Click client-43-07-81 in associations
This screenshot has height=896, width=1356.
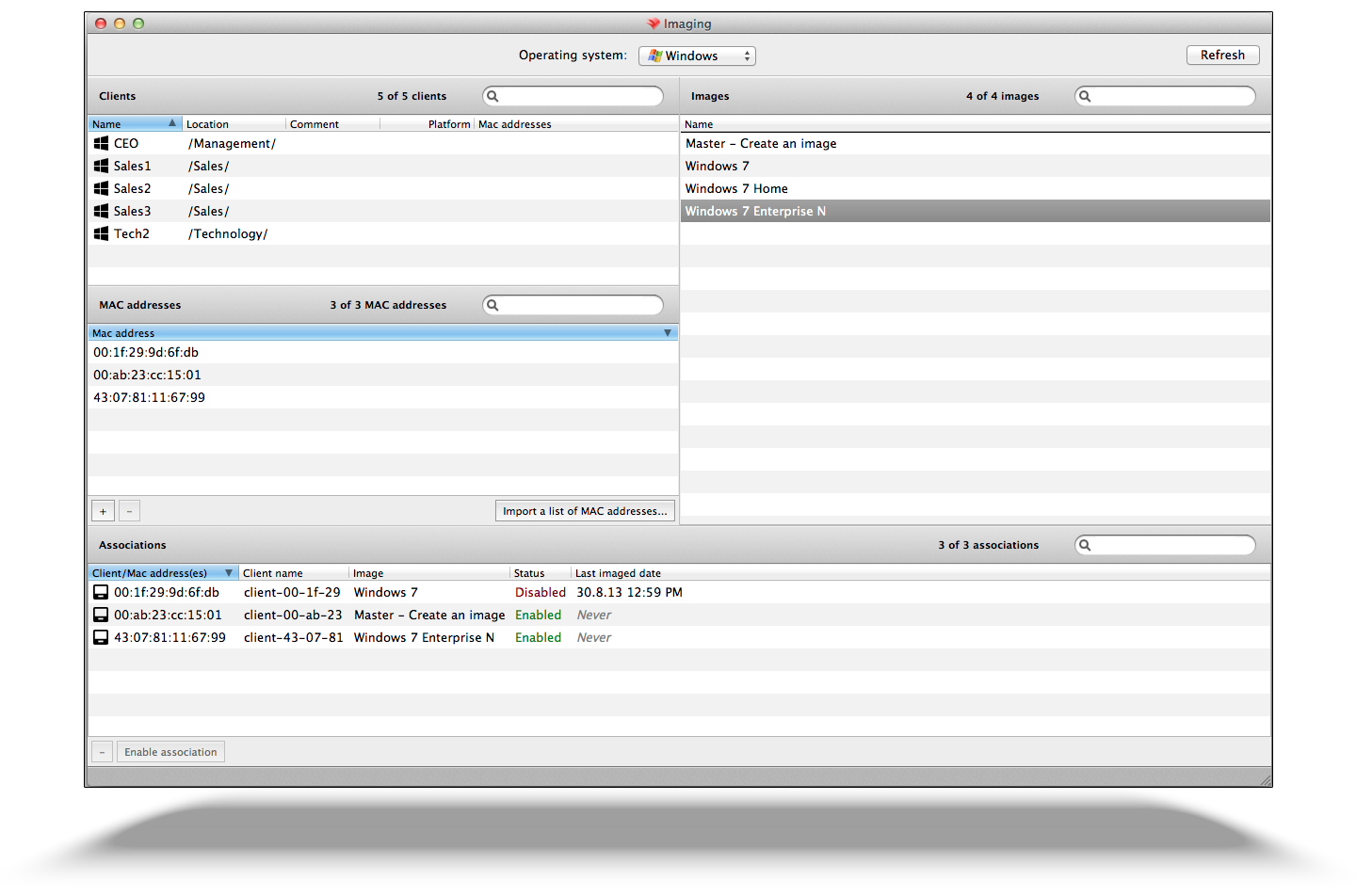pyautogui.click(x=294, y=637)
